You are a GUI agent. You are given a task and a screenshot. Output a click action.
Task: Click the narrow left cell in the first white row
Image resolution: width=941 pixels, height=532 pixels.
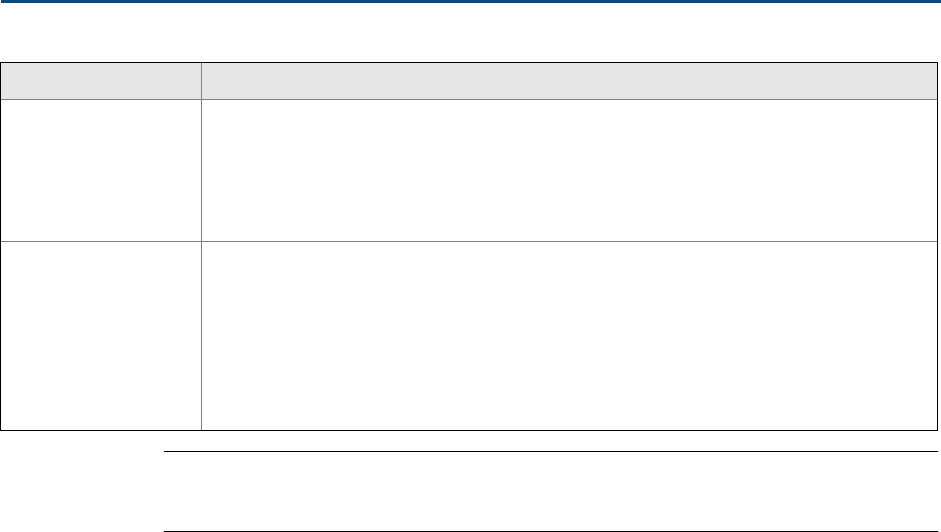(101, 171)
